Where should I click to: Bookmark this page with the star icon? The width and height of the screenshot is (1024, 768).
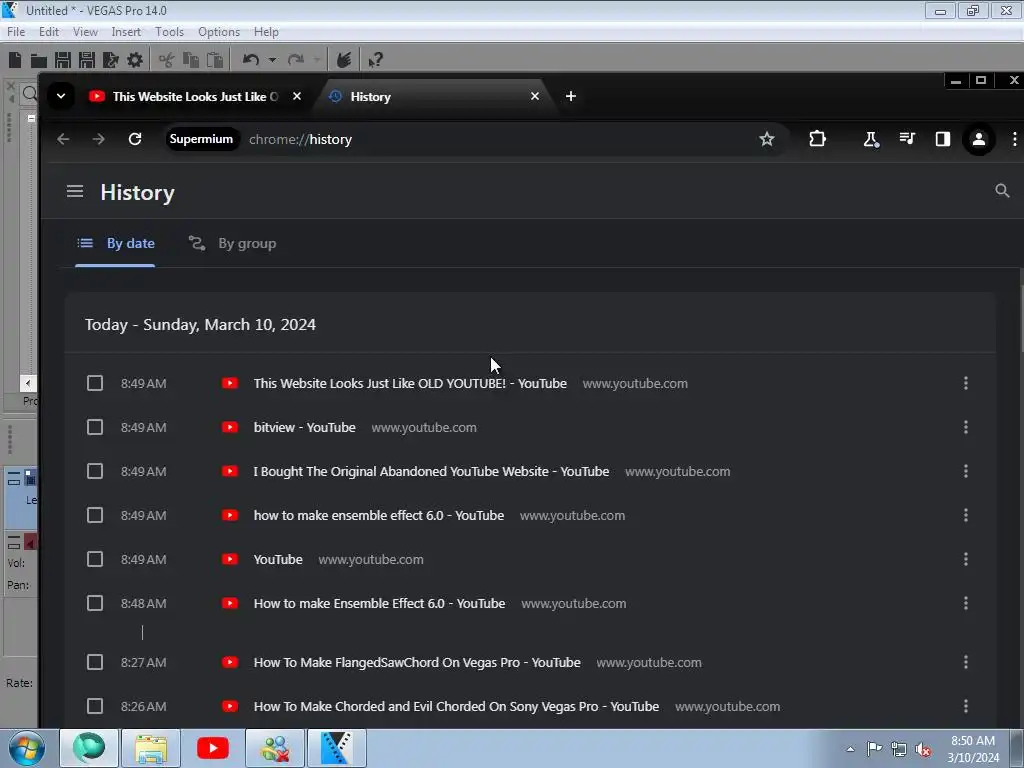coord(767,139)
